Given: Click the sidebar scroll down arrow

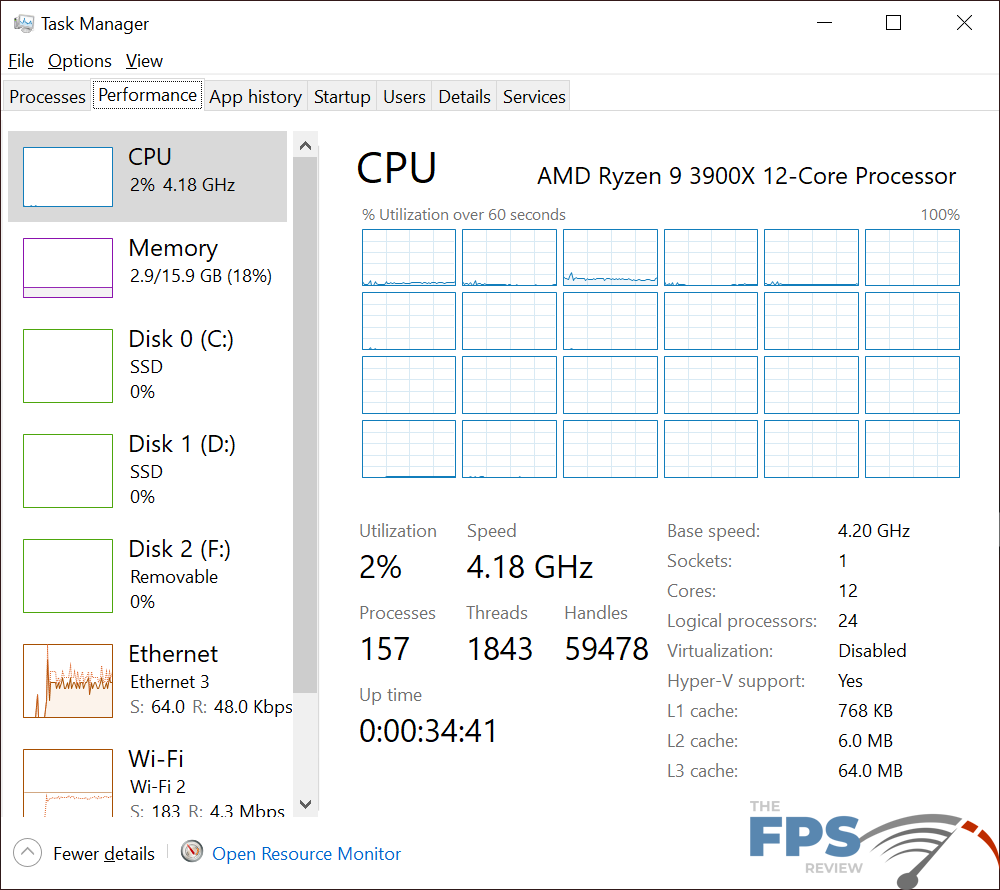Looking at the screenshot, I should (x=305, y=804).
